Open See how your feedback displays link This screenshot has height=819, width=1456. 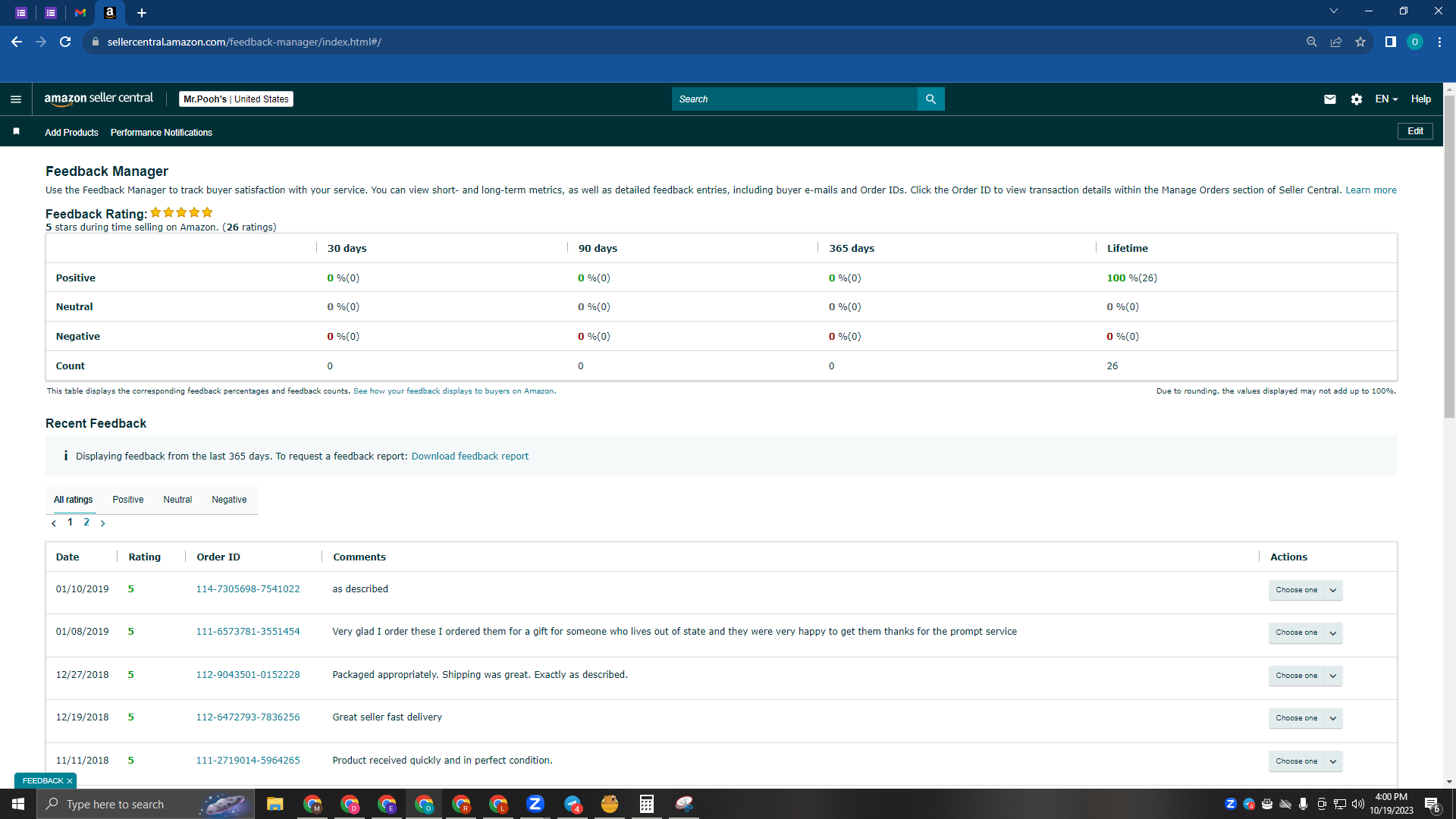(453, 391)
